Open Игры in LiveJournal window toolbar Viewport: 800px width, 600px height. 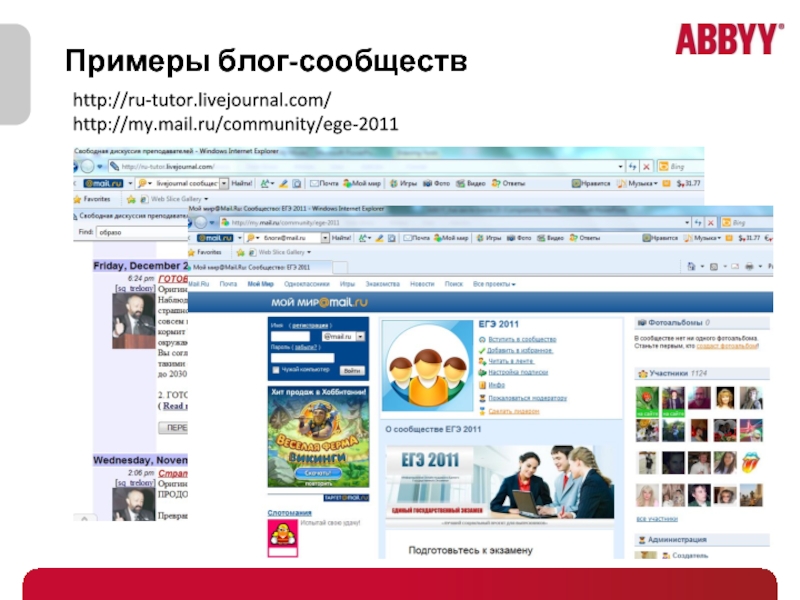[x=403, y=183]
